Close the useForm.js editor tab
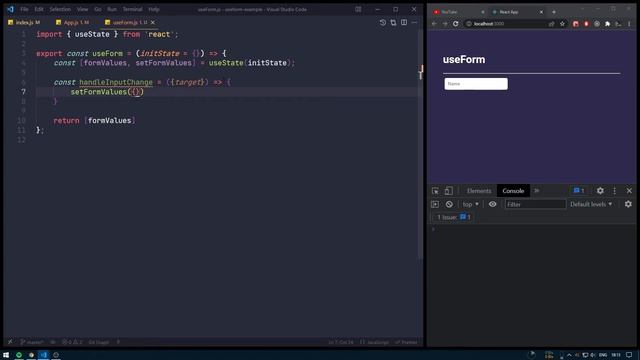The image size is (640, 360). point(153,22)
